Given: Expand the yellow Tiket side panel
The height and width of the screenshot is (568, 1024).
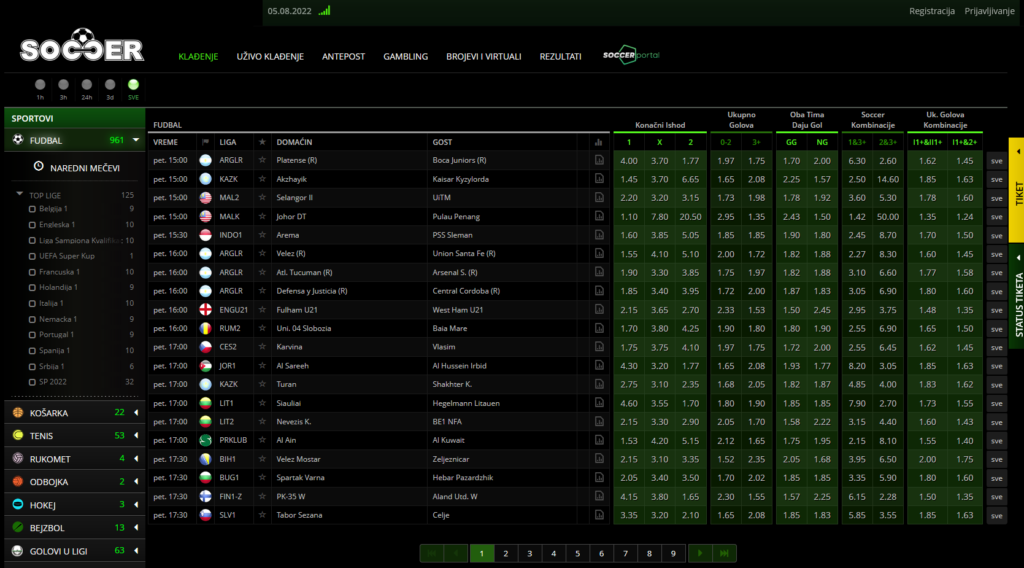Looking at the screenshot, I should point(1016,190).
